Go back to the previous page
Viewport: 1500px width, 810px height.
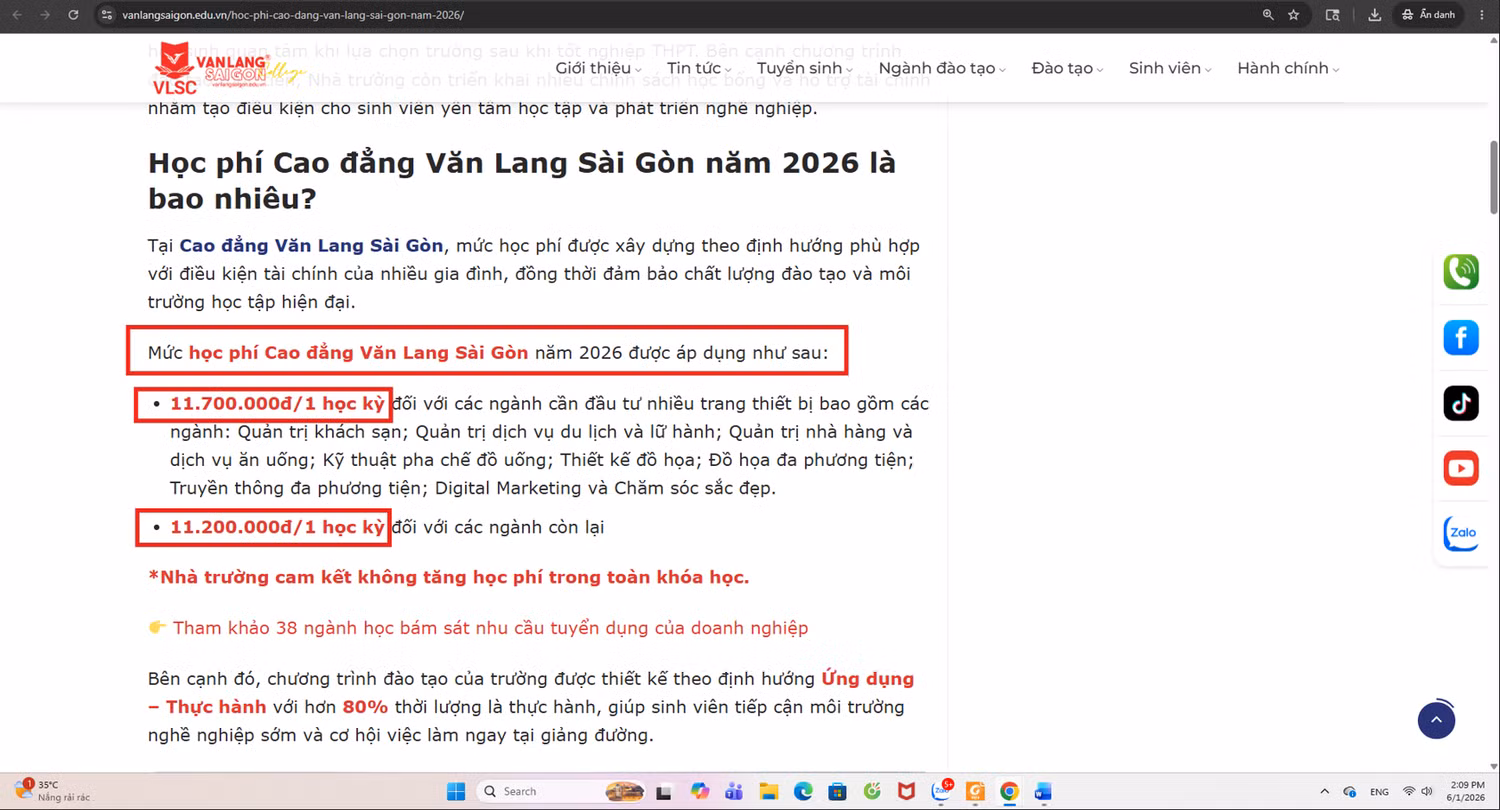tap(18, 15)
